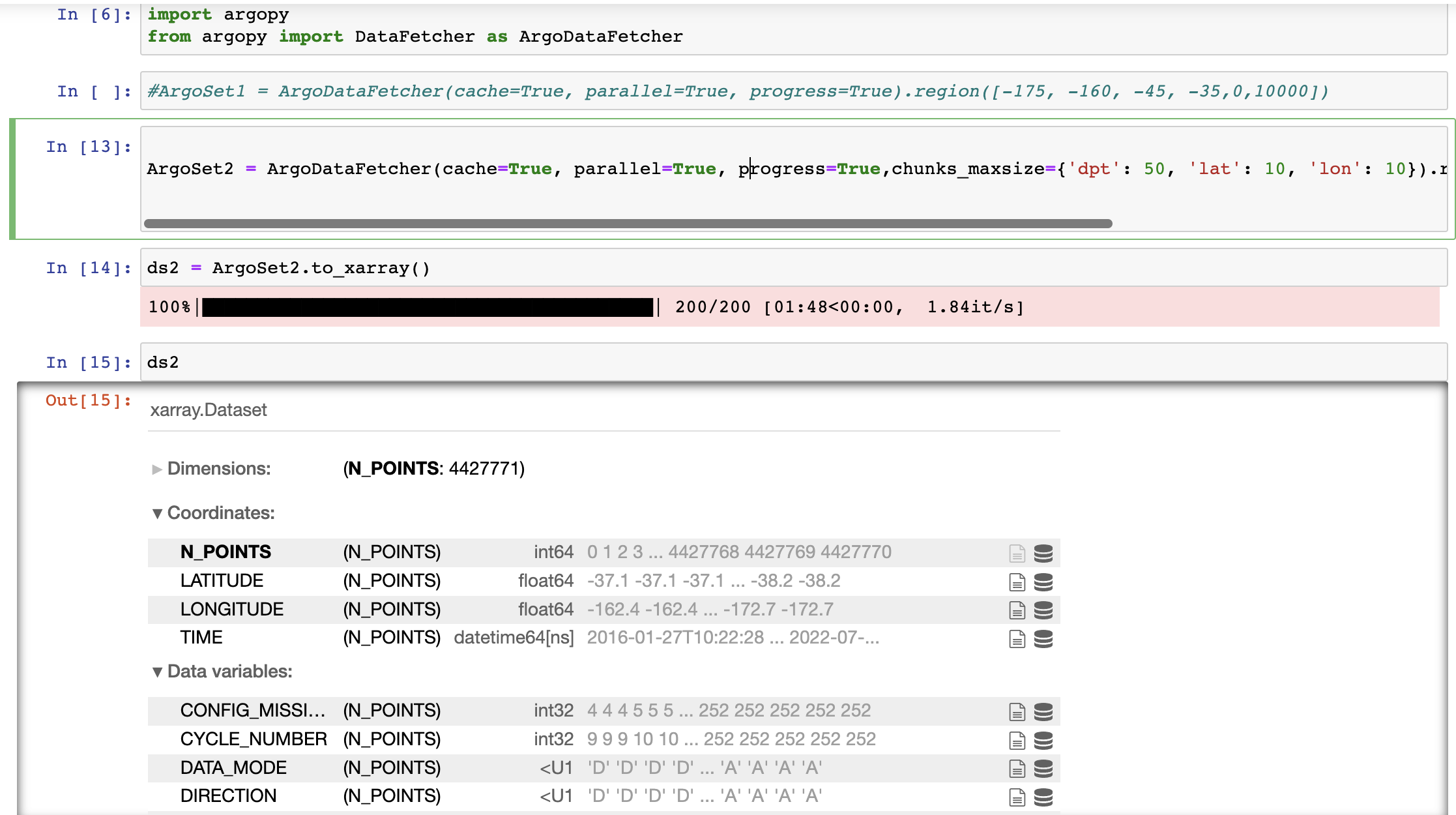Click the Out[15] output prompt area
This screenshot has height=815, width=1456.
[x=88, y=400]
